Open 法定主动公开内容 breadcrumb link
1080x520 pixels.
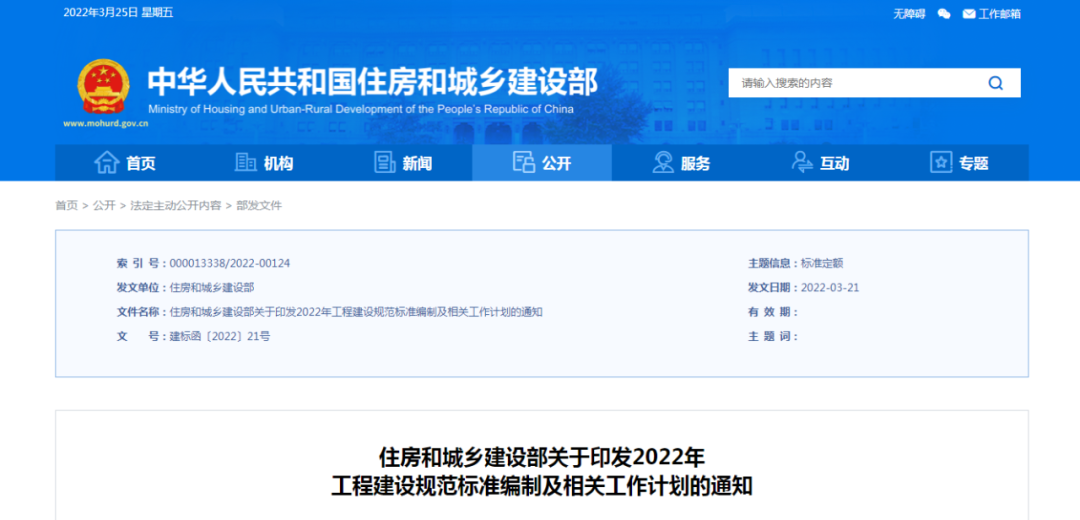[x=175, y=205]
